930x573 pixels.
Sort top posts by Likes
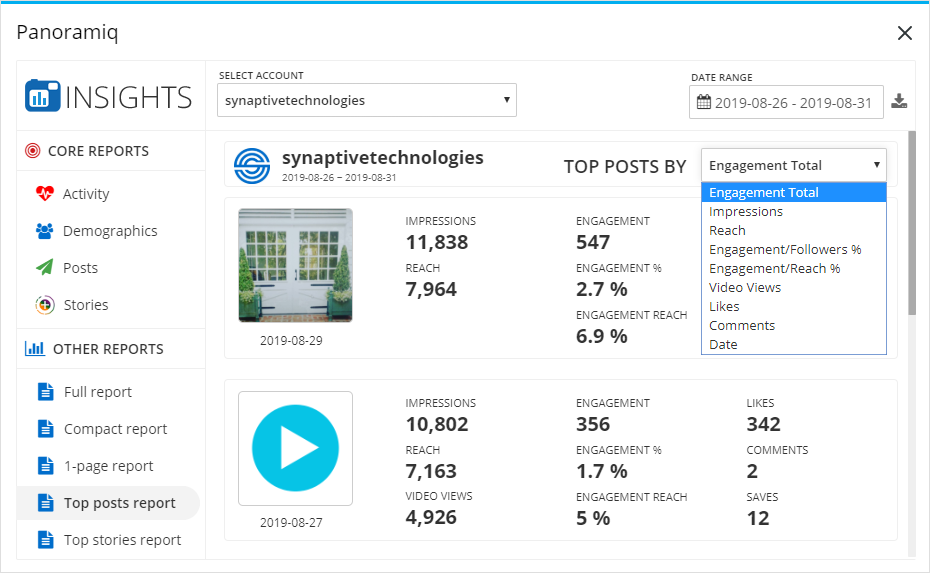[x=794, y=306]
